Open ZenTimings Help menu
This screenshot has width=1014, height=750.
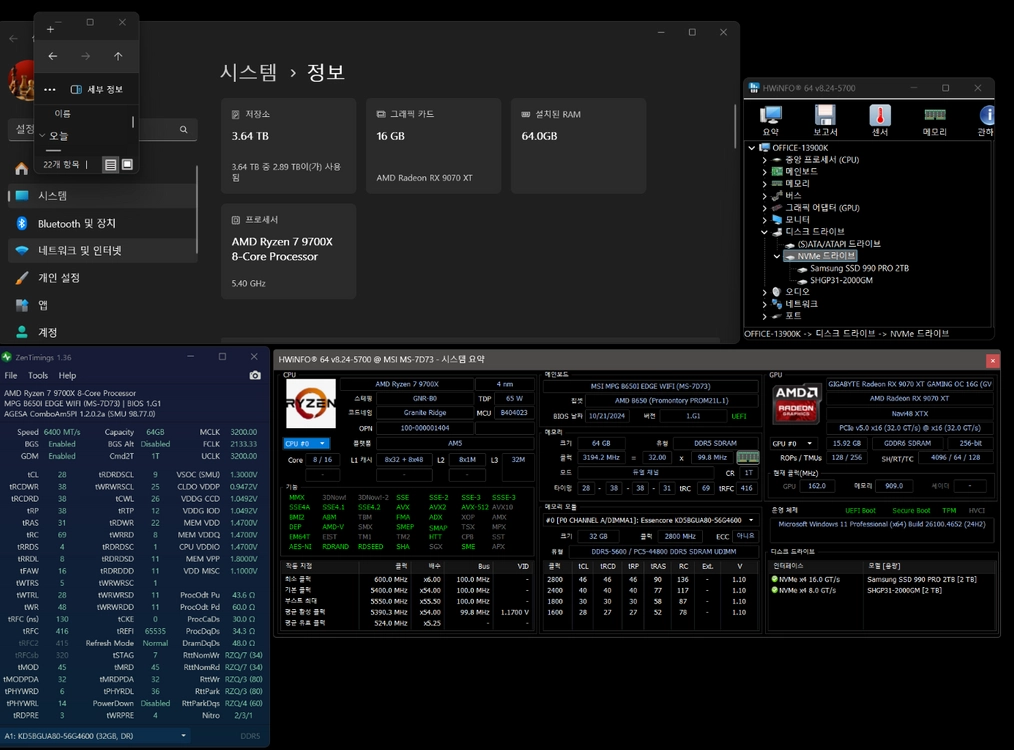pyautogui.click(x=67, y=375)
